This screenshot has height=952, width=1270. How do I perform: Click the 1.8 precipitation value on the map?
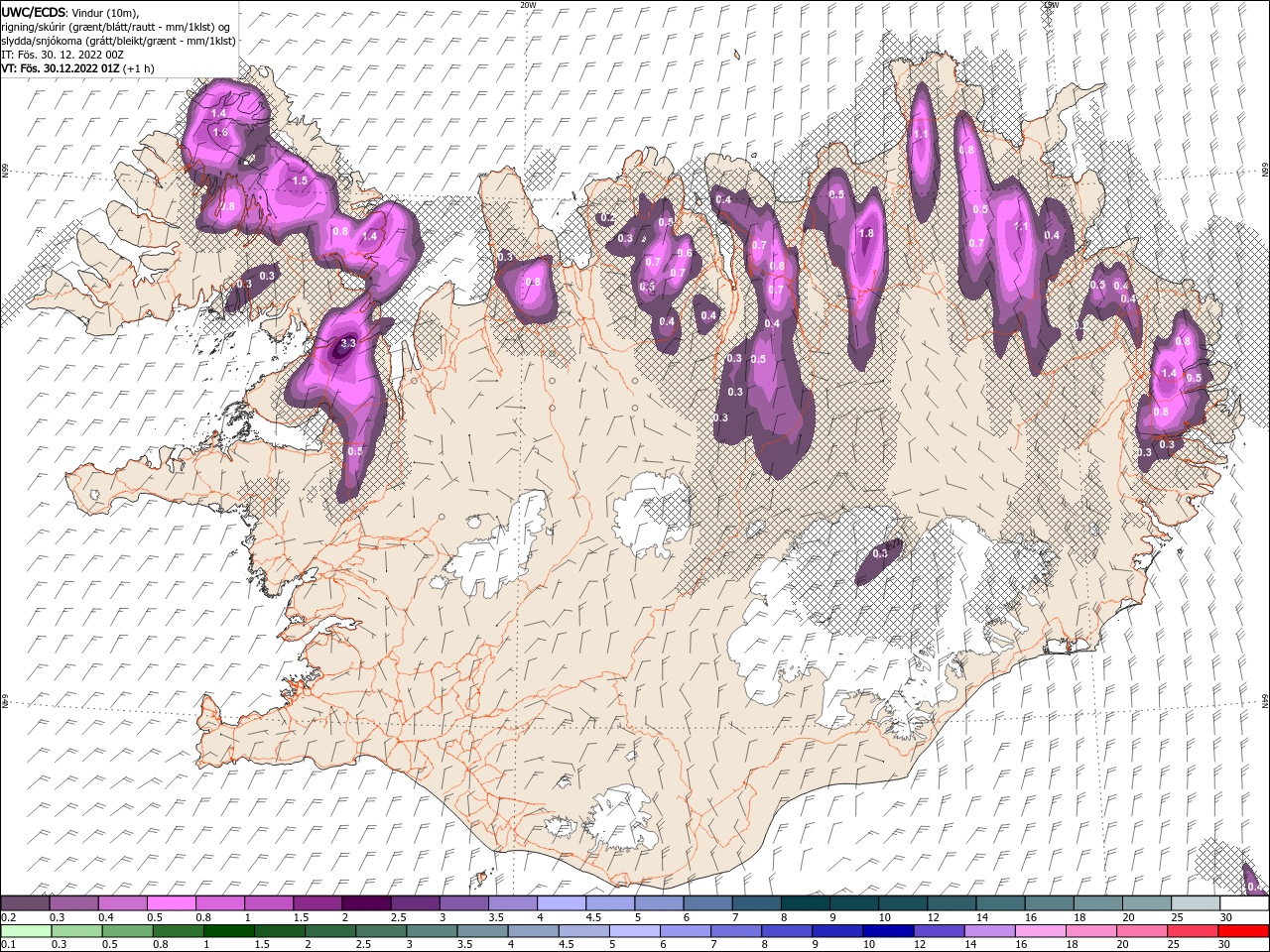[x=865, y=234]
